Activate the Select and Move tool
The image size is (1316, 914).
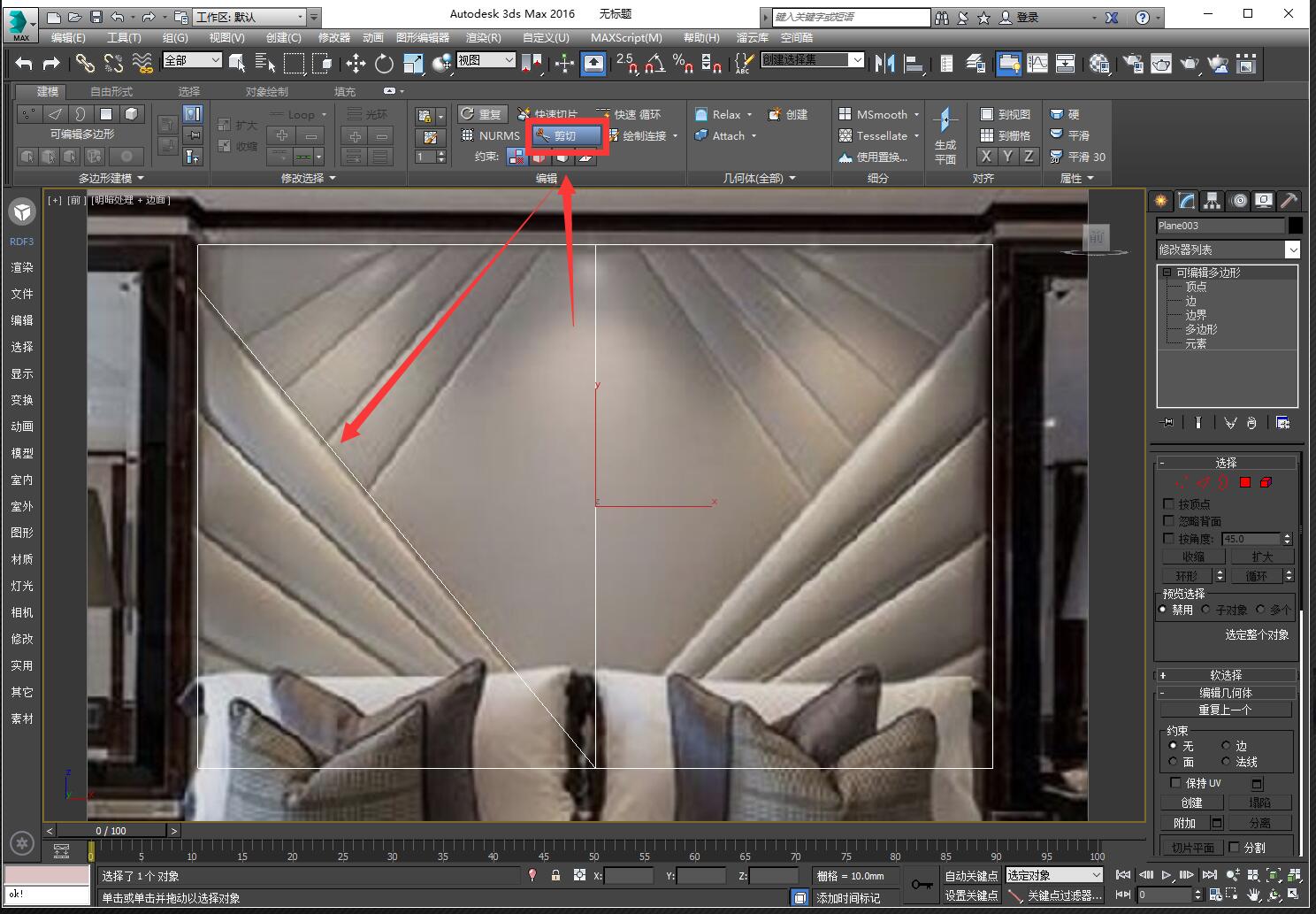point(356,63)
